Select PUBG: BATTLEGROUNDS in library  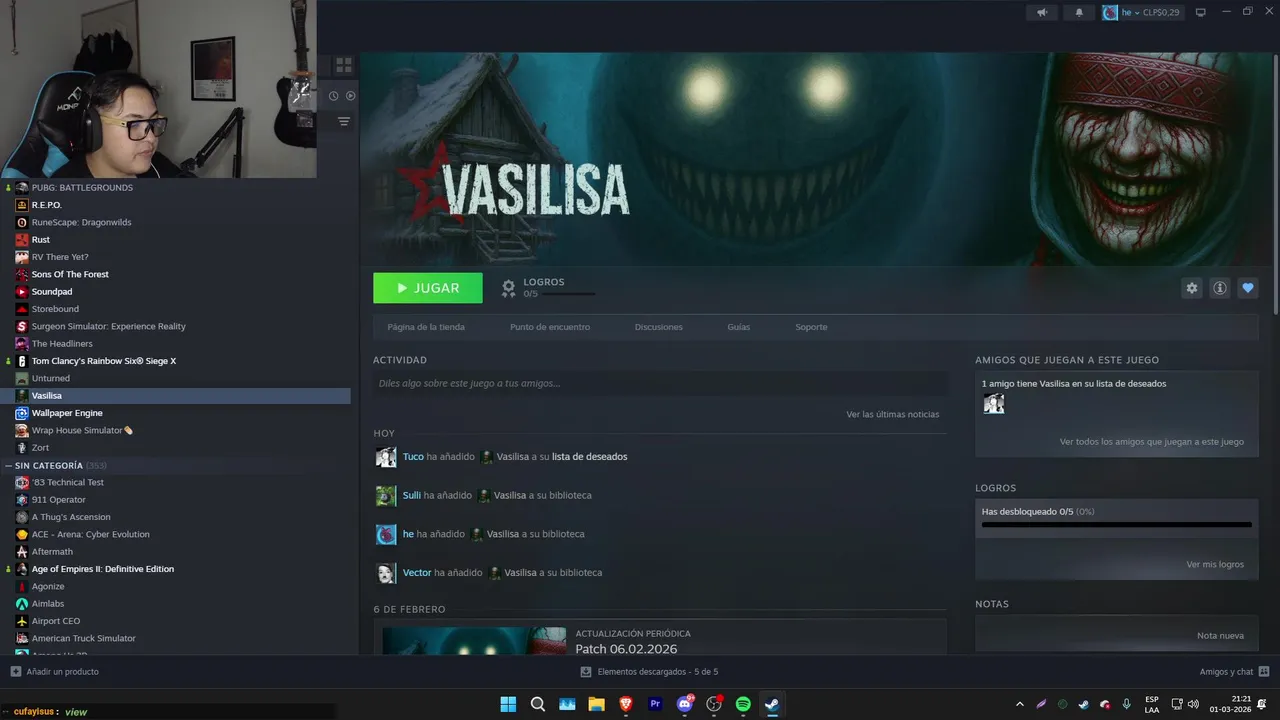82,188
